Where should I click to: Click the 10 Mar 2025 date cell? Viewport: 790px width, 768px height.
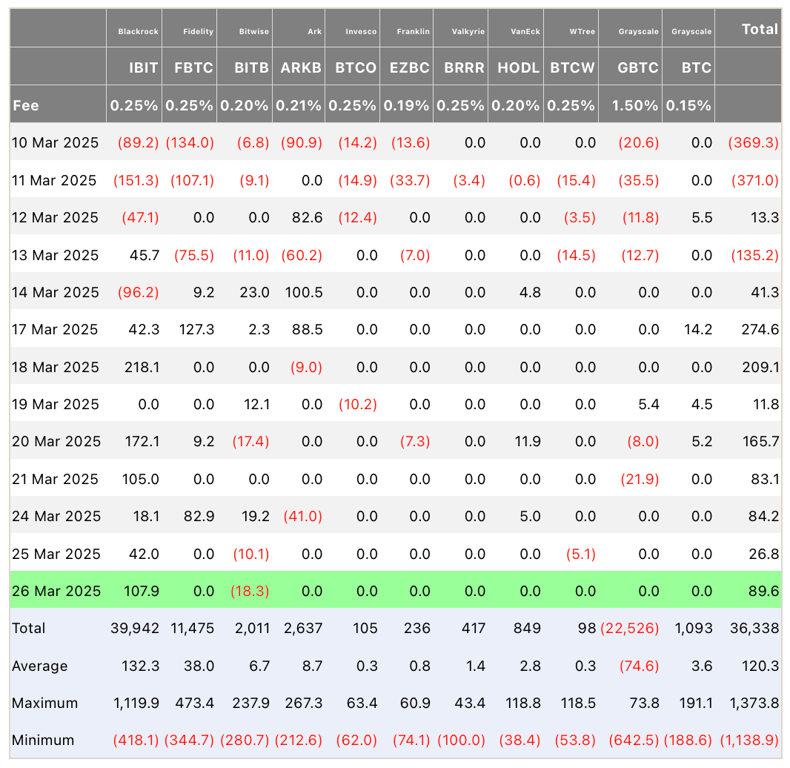point(55,143)
